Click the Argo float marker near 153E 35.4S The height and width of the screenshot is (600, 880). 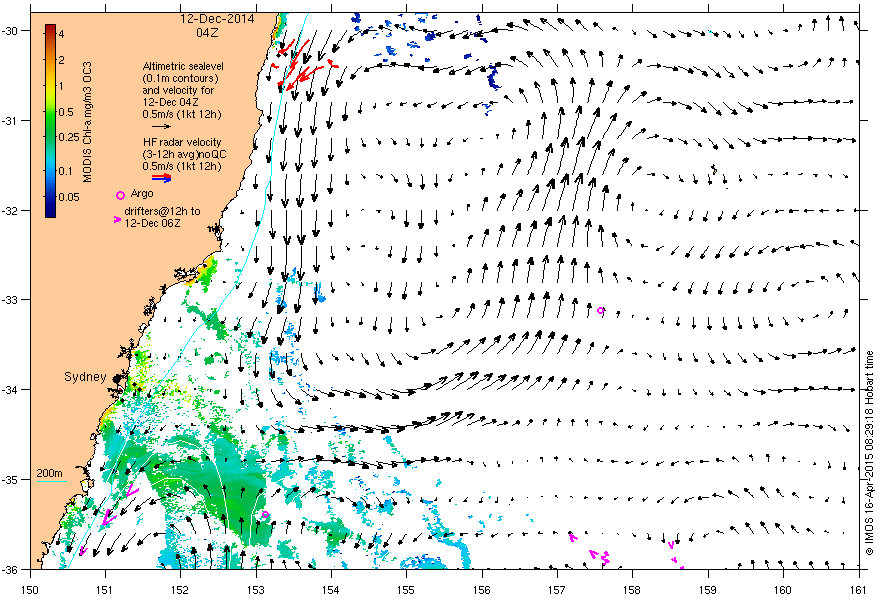[265, 514]
